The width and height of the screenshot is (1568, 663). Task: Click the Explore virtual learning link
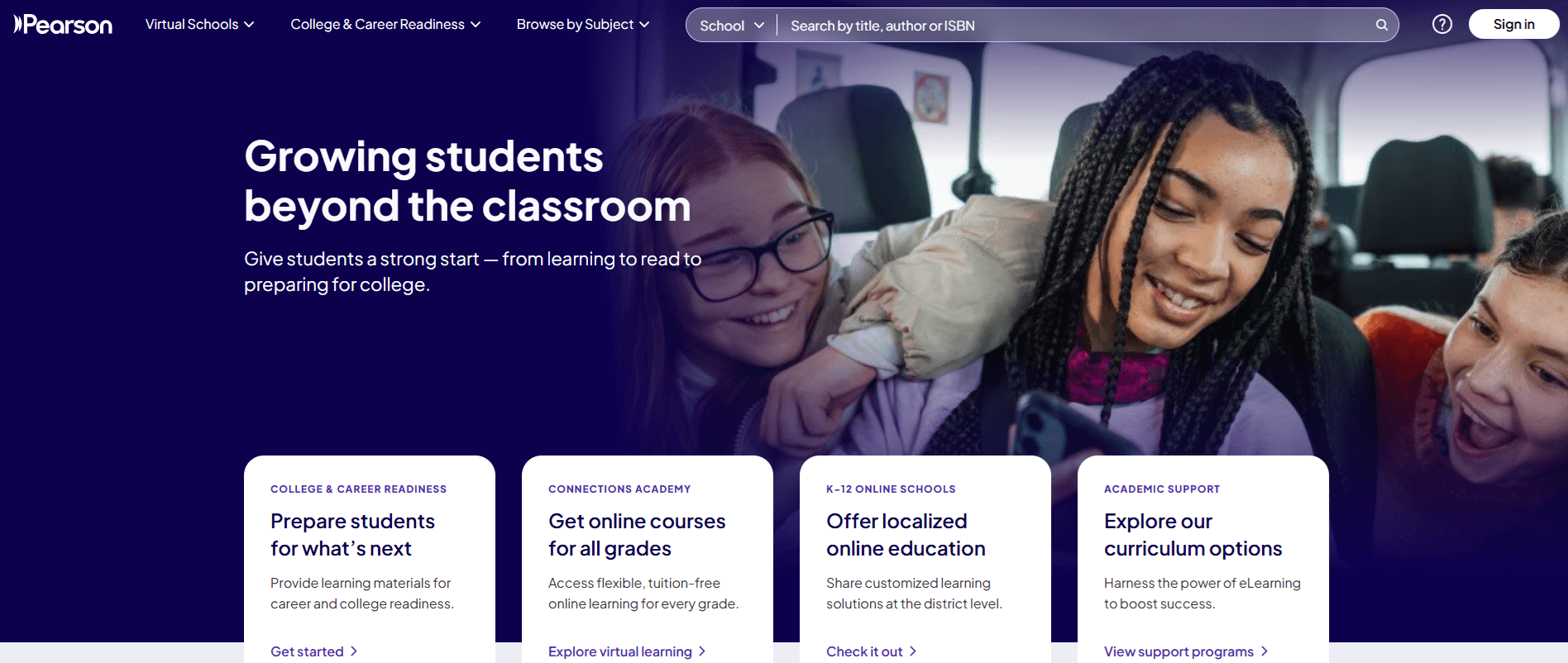tap(627, 651)
